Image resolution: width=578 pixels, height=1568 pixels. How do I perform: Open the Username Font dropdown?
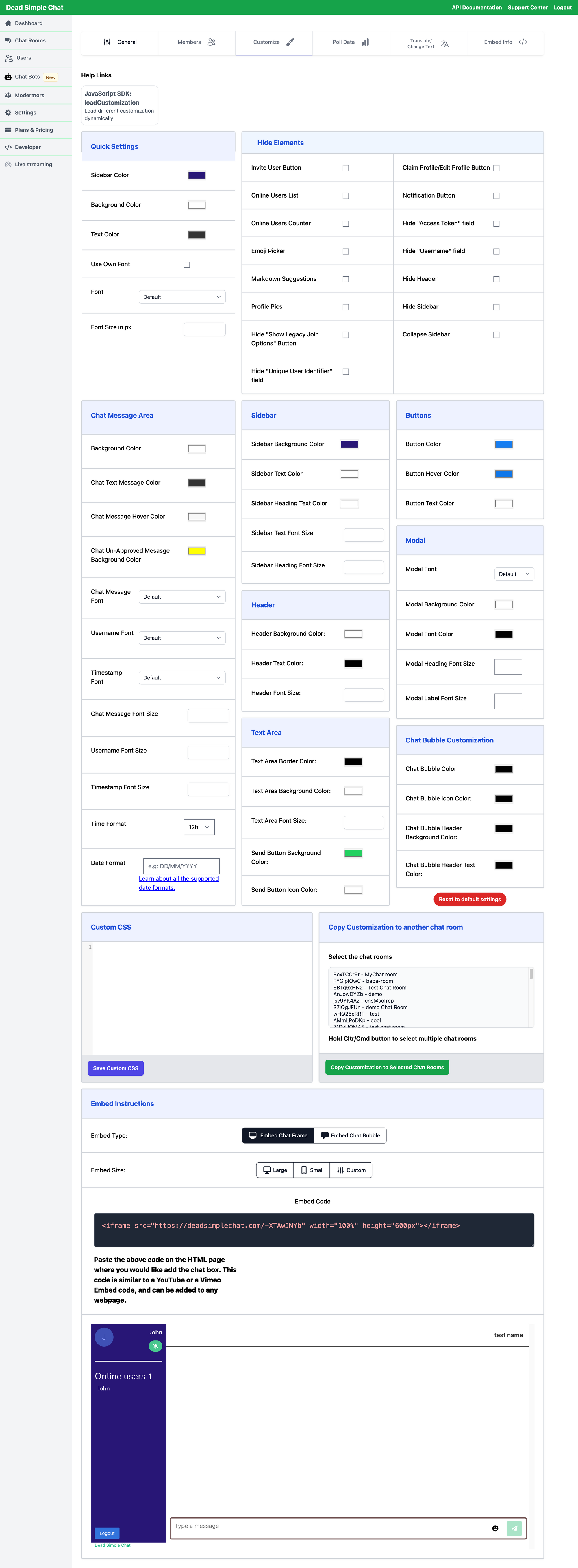click(x=182, y=638)
